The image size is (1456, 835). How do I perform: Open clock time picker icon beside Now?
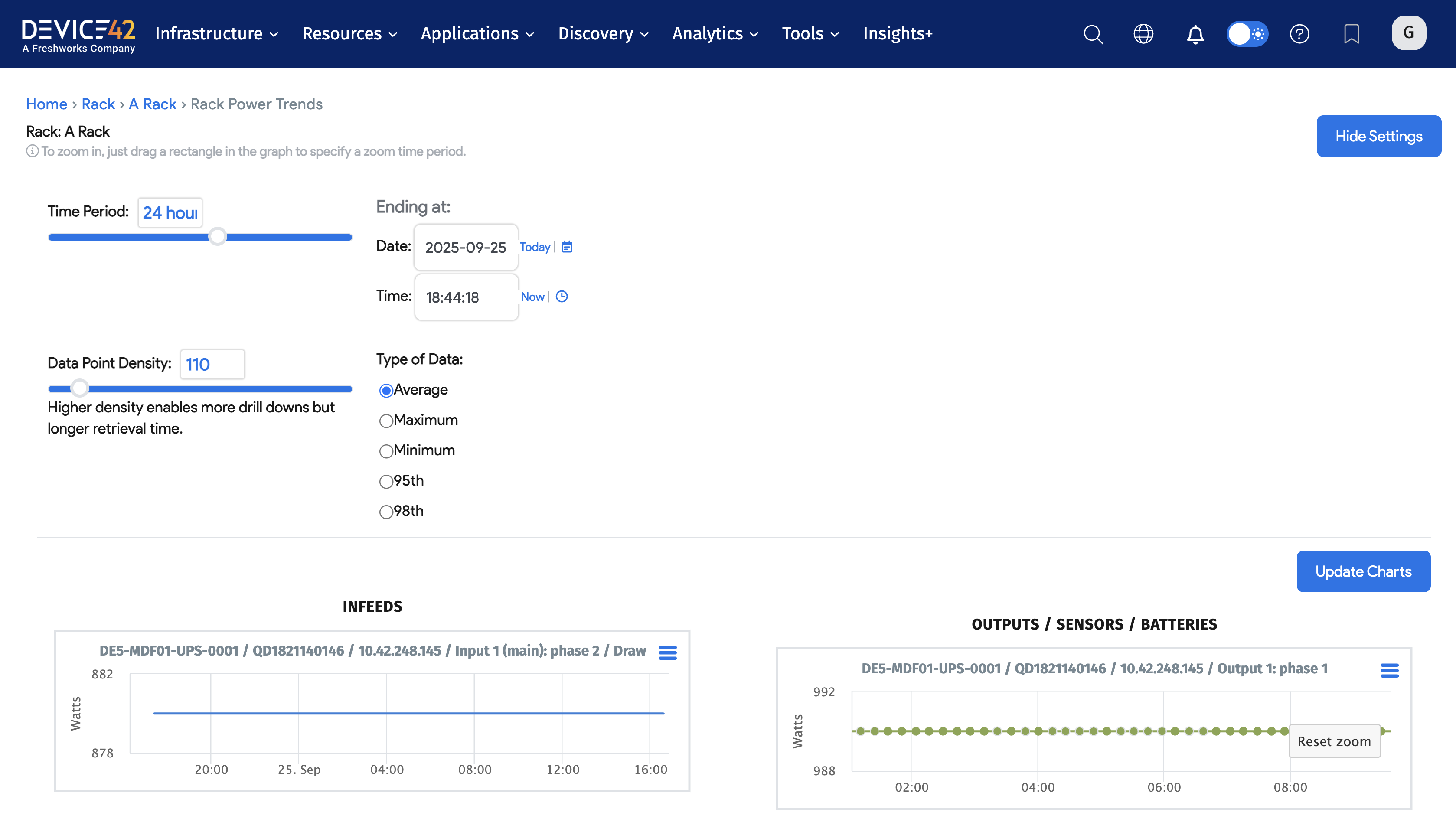(562, 297)
